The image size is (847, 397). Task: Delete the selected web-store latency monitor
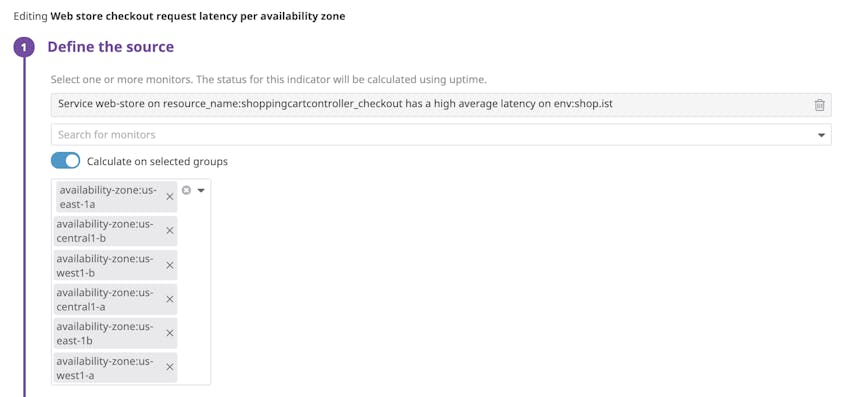point(819,105)
